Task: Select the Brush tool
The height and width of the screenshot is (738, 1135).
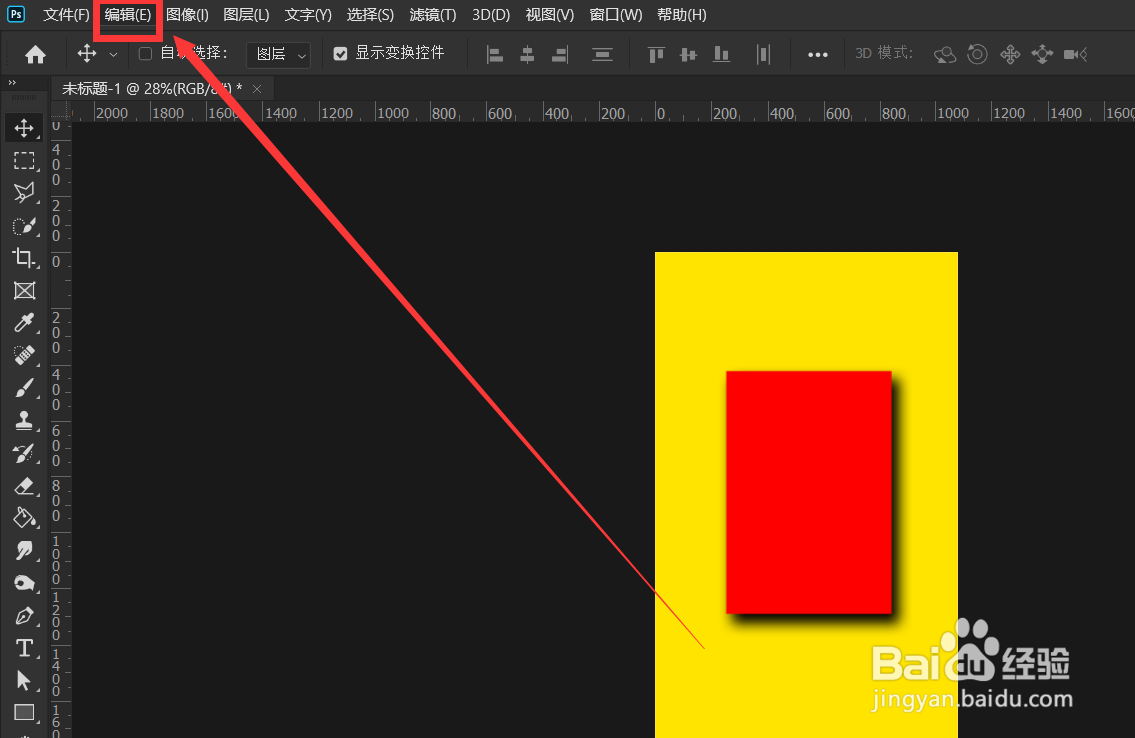Action: (24, 388)
